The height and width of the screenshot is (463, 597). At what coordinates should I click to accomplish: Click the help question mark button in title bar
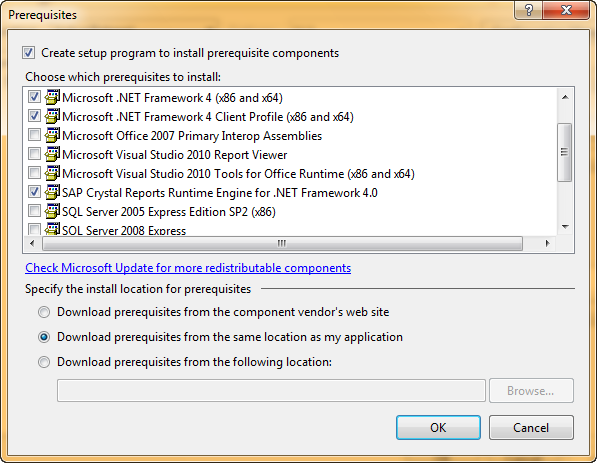tap(528, 10)
